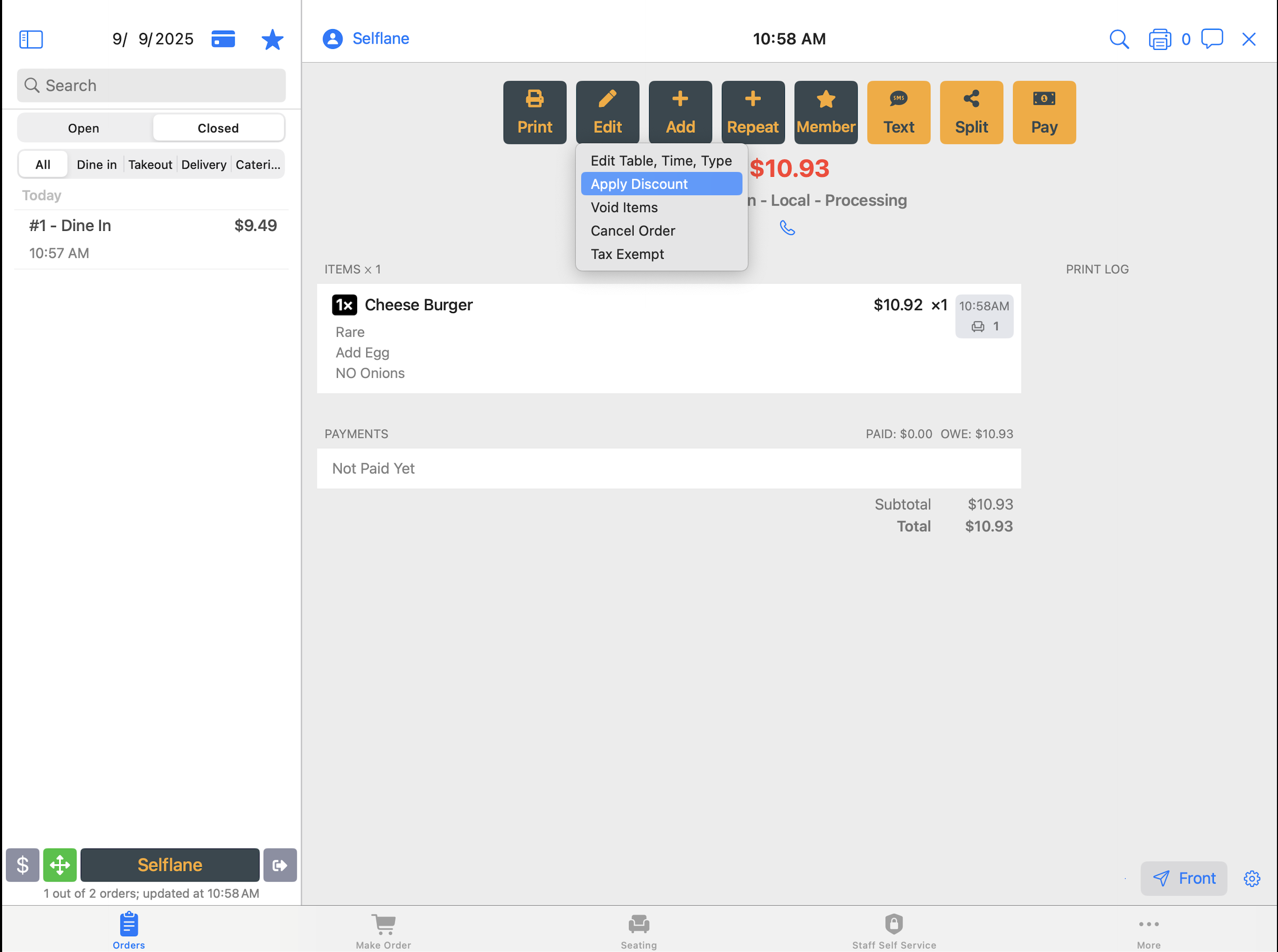Filter orders by Takeout
Image resolution: width=1278 pixels, height=952 pixels.
[150, 165]
